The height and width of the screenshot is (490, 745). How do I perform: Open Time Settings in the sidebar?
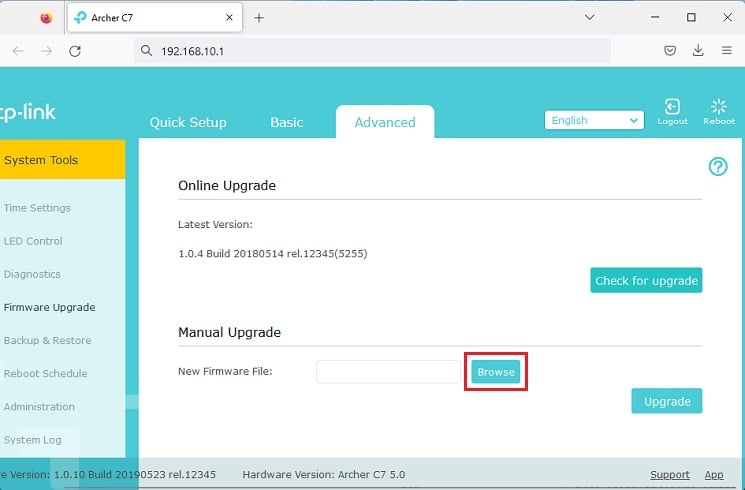pyautogui.click(x=37, y=208)
